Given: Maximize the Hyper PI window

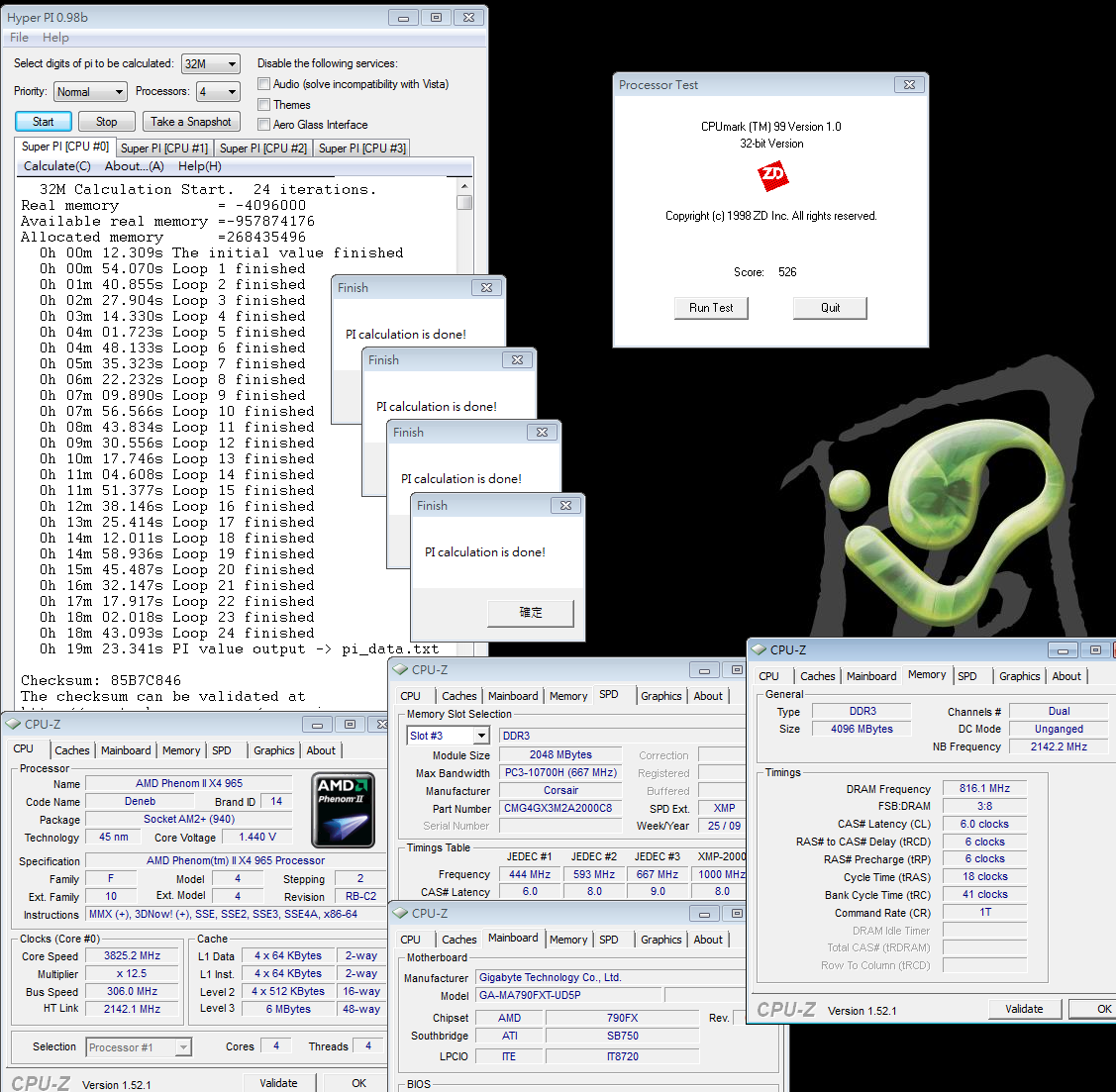Looking at the screenshot, I should 436,18.
